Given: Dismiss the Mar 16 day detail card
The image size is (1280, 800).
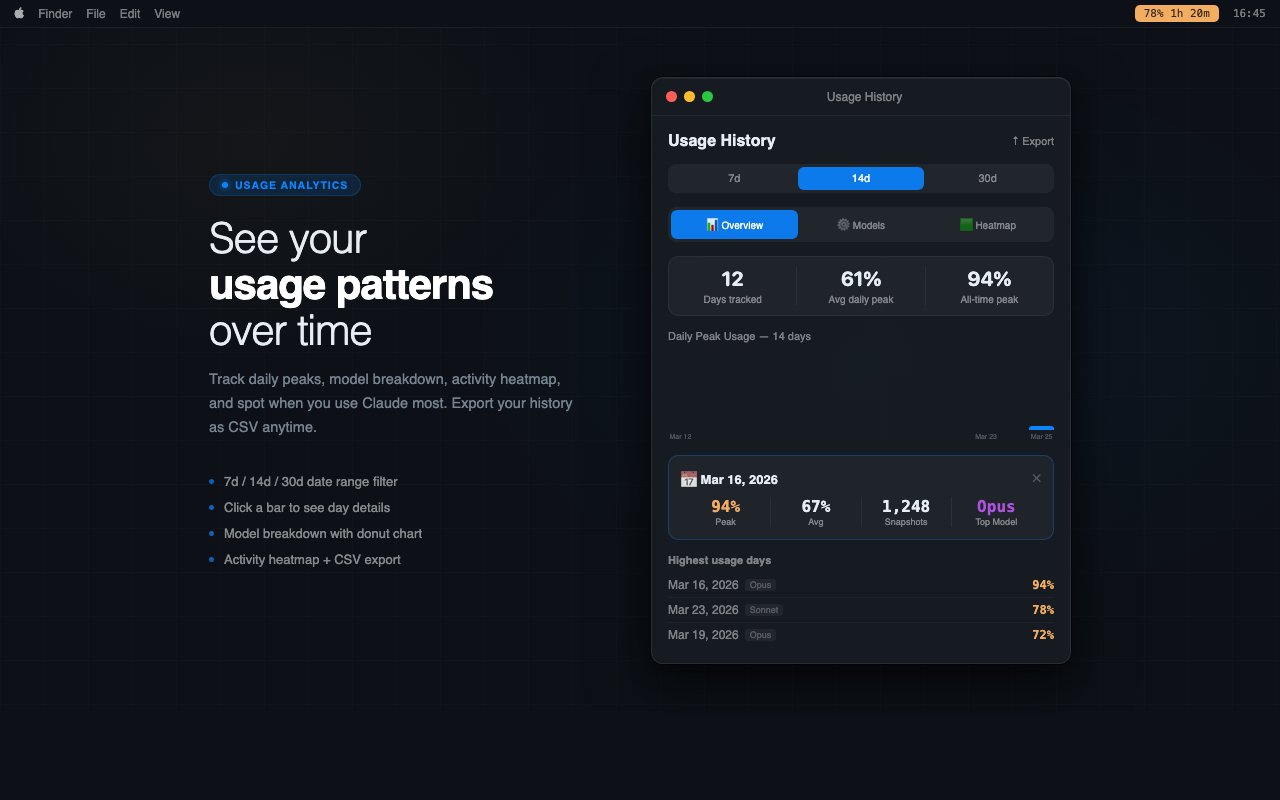Looking at the screenshot, I should (1036, 478).
